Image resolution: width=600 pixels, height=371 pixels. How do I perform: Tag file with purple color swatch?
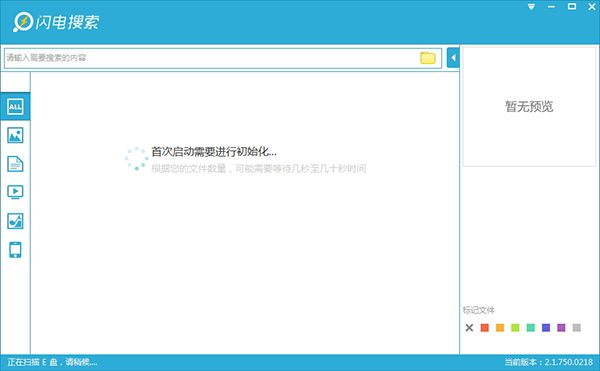pos(561,328)
